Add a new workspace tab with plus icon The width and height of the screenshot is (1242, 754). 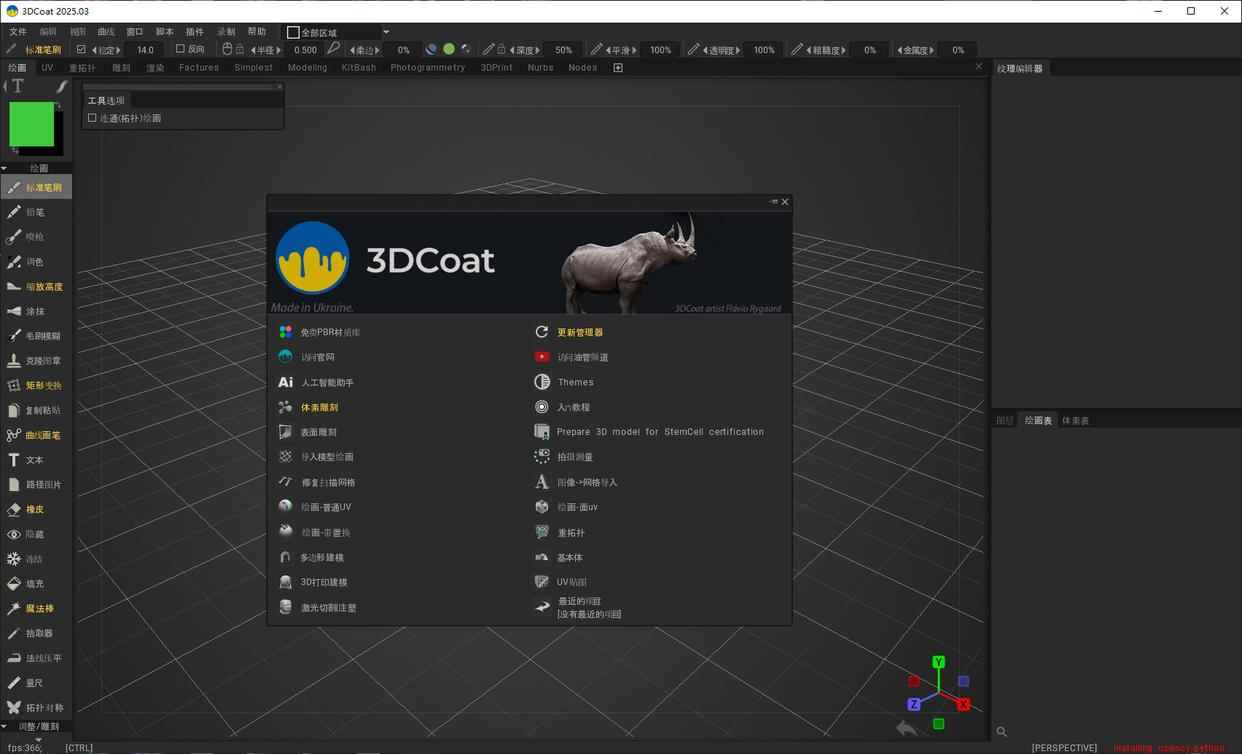point(618,68)
